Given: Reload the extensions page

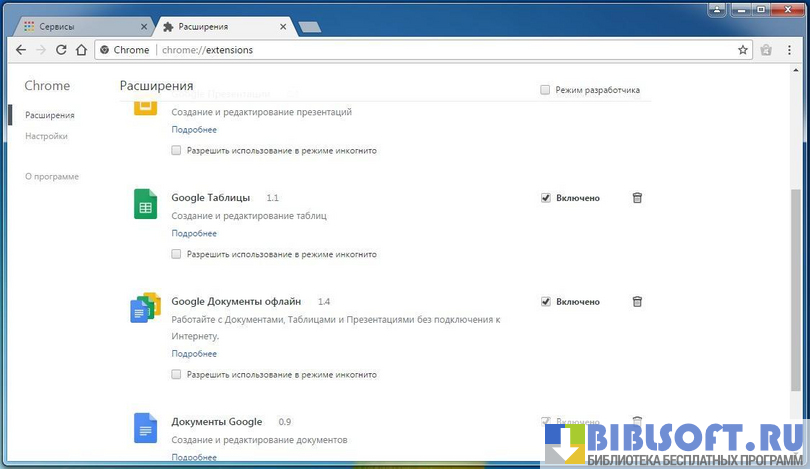Looking at the screenshot, I should click(x=61, y=50).
